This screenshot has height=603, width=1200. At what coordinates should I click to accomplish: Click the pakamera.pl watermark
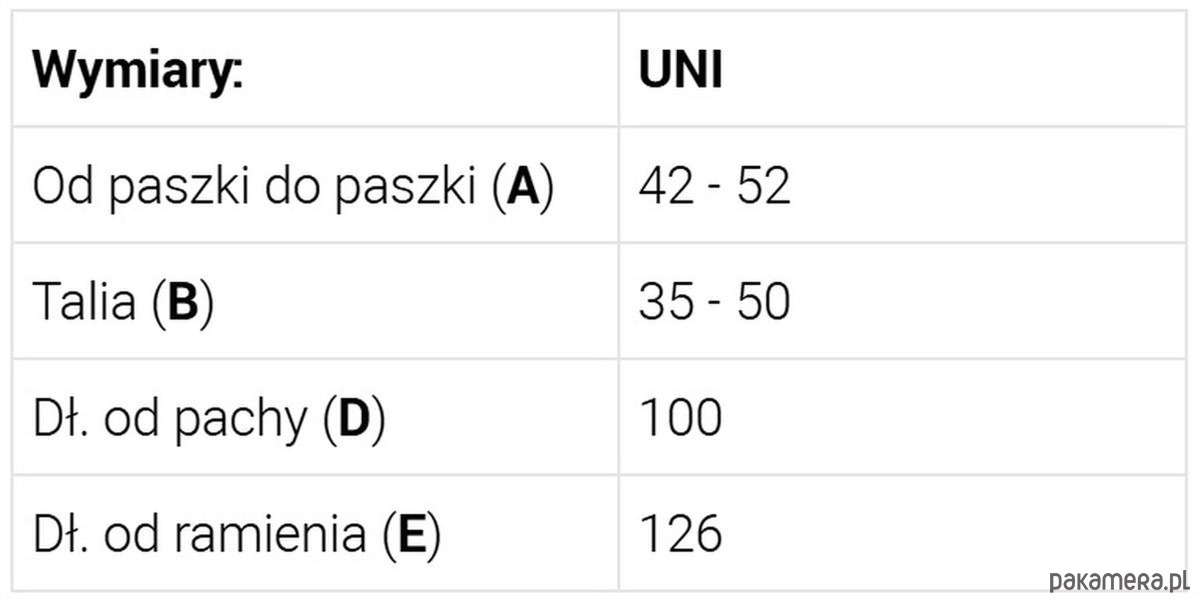tap(1118, 581)
